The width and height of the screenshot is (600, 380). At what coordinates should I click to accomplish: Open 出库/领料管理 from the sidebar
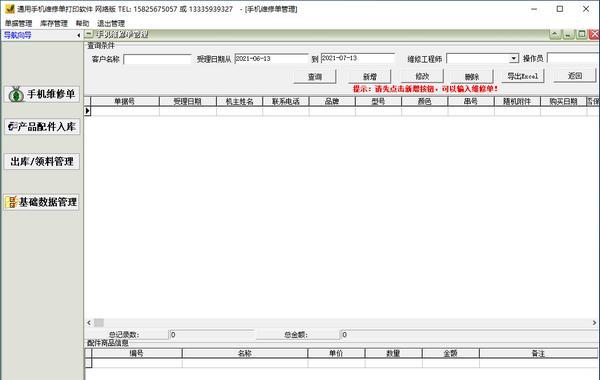click(42, 161)
